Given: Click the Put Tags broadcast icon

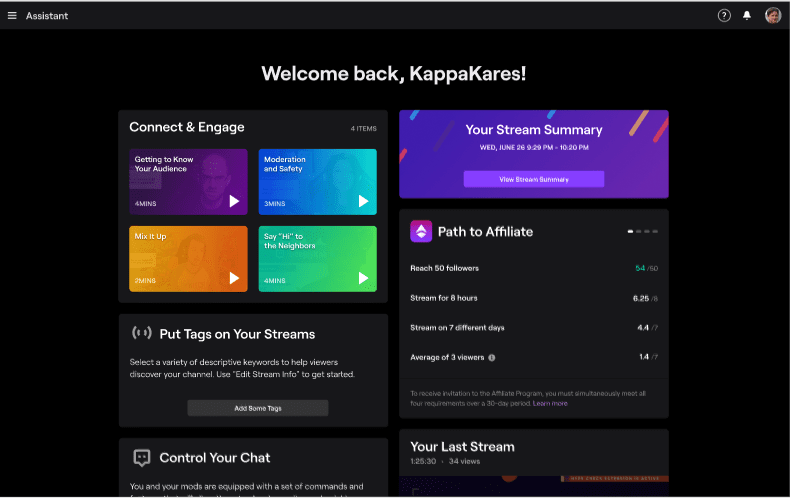Looking at the screenshot, I should 142,333.
